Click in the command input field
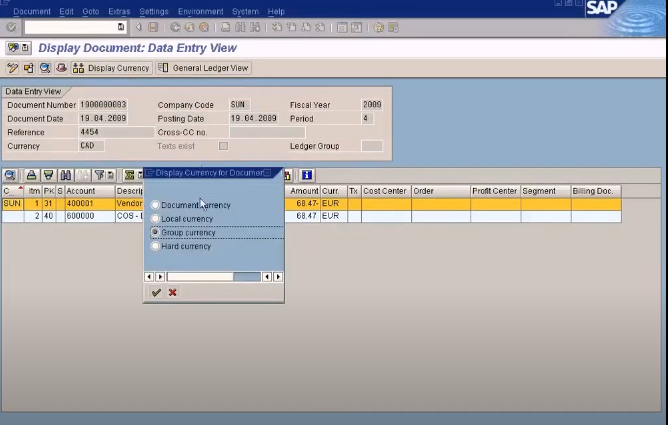Viewport: 668px width, 425px height. coord(70,27)
